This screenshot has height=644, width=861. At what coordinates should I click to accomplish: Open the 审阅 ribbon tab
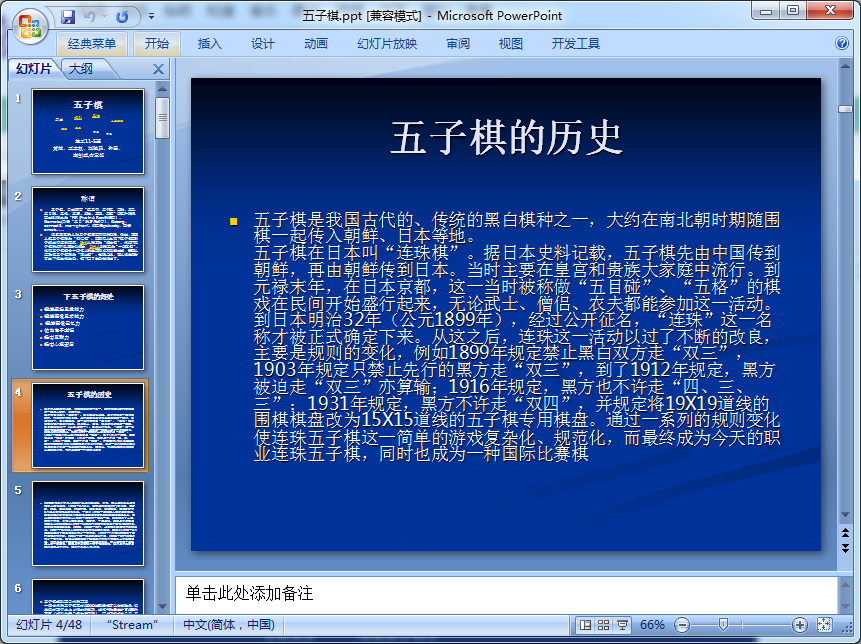[x=458, y=44]
